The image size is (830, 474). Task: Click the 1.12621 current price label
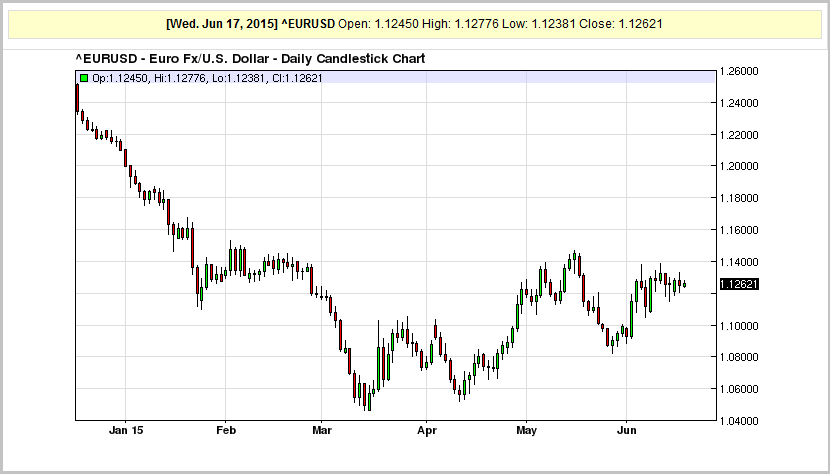739,284
